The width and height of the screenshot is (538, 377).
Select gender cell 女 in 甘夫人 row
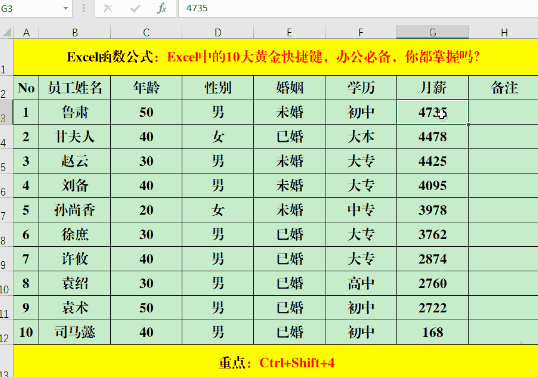[x=218, y=137]
